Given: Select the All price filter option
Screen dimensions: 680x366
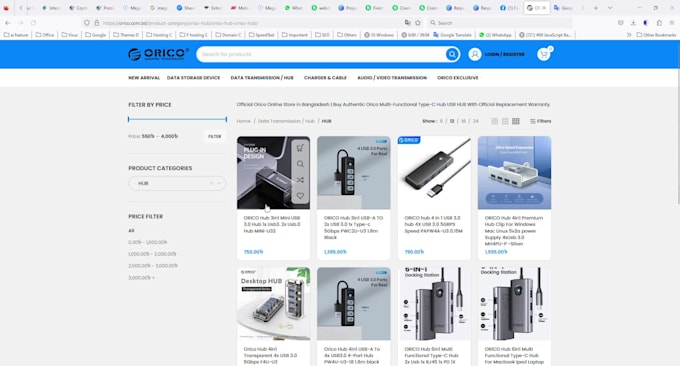Looking at the screenshot, I should [131, 231].
